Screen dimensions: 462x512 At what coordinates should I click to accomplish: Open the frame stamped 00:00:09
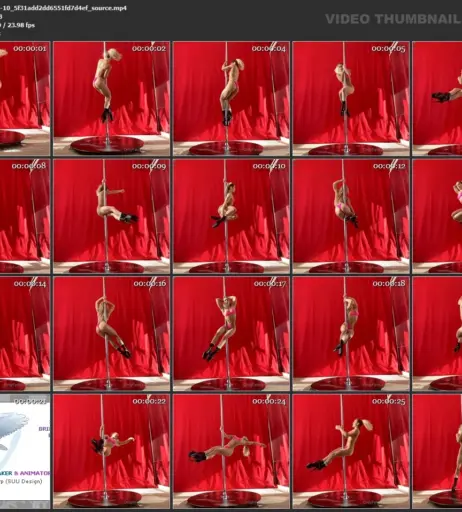tap(111, 216)
